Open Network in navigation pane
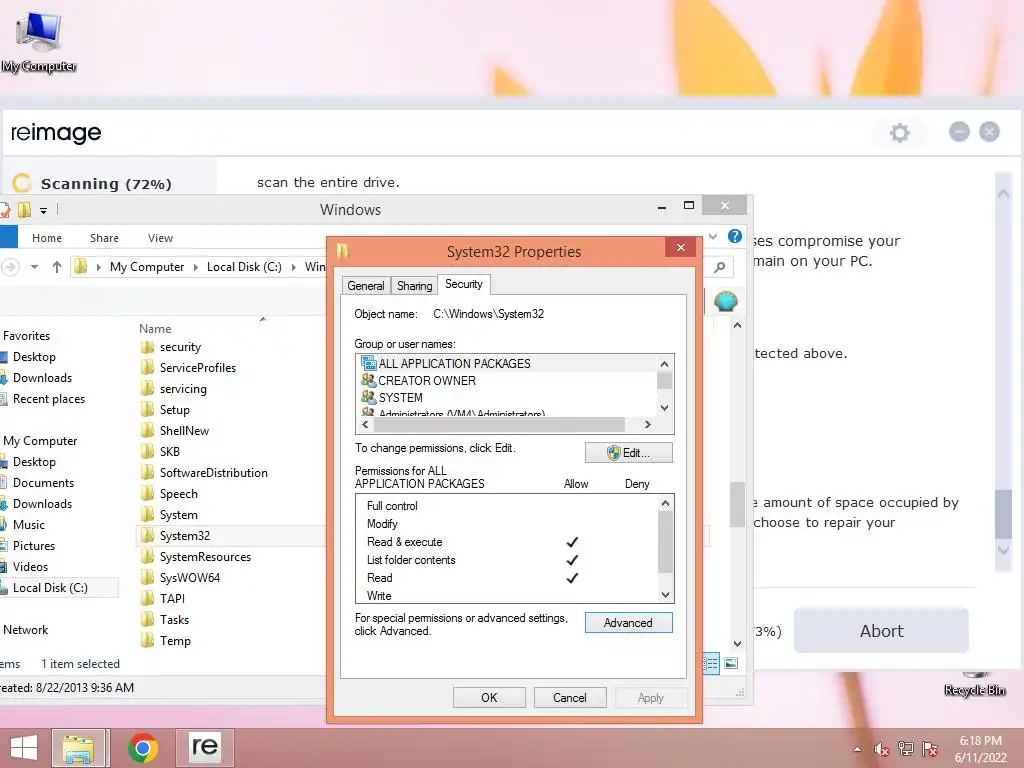 point(25,630)
